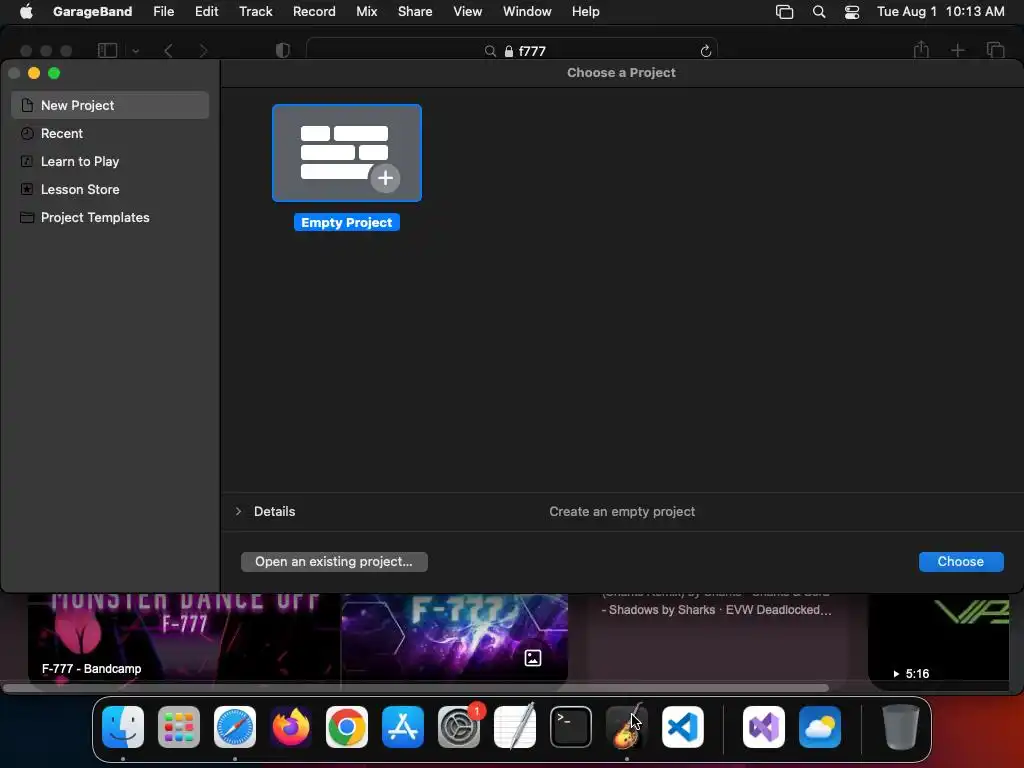Click the Safari privacy shield icon

(x=283, y=50)
